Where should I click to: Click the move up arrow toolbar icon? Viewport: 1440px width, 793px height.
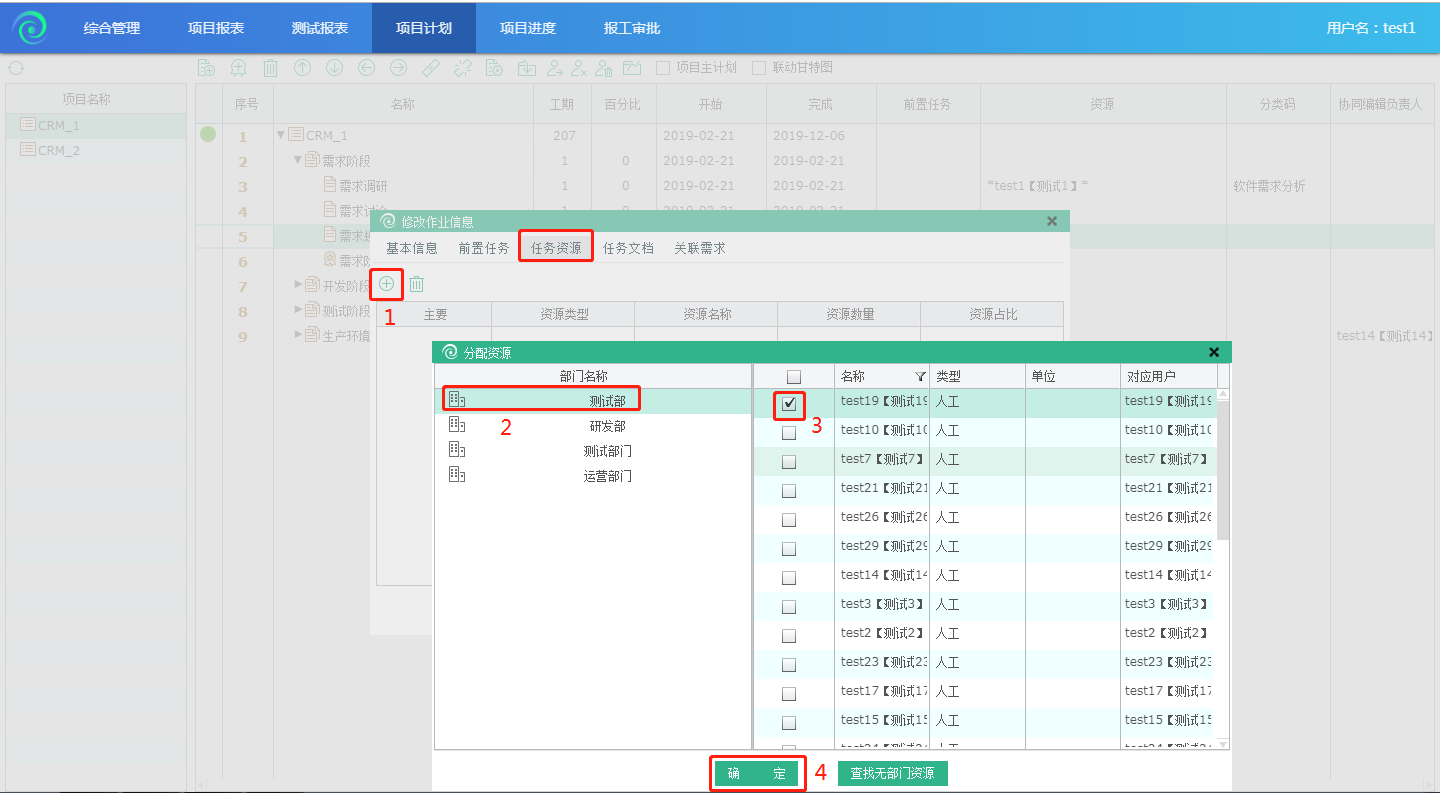click(302, 68)
